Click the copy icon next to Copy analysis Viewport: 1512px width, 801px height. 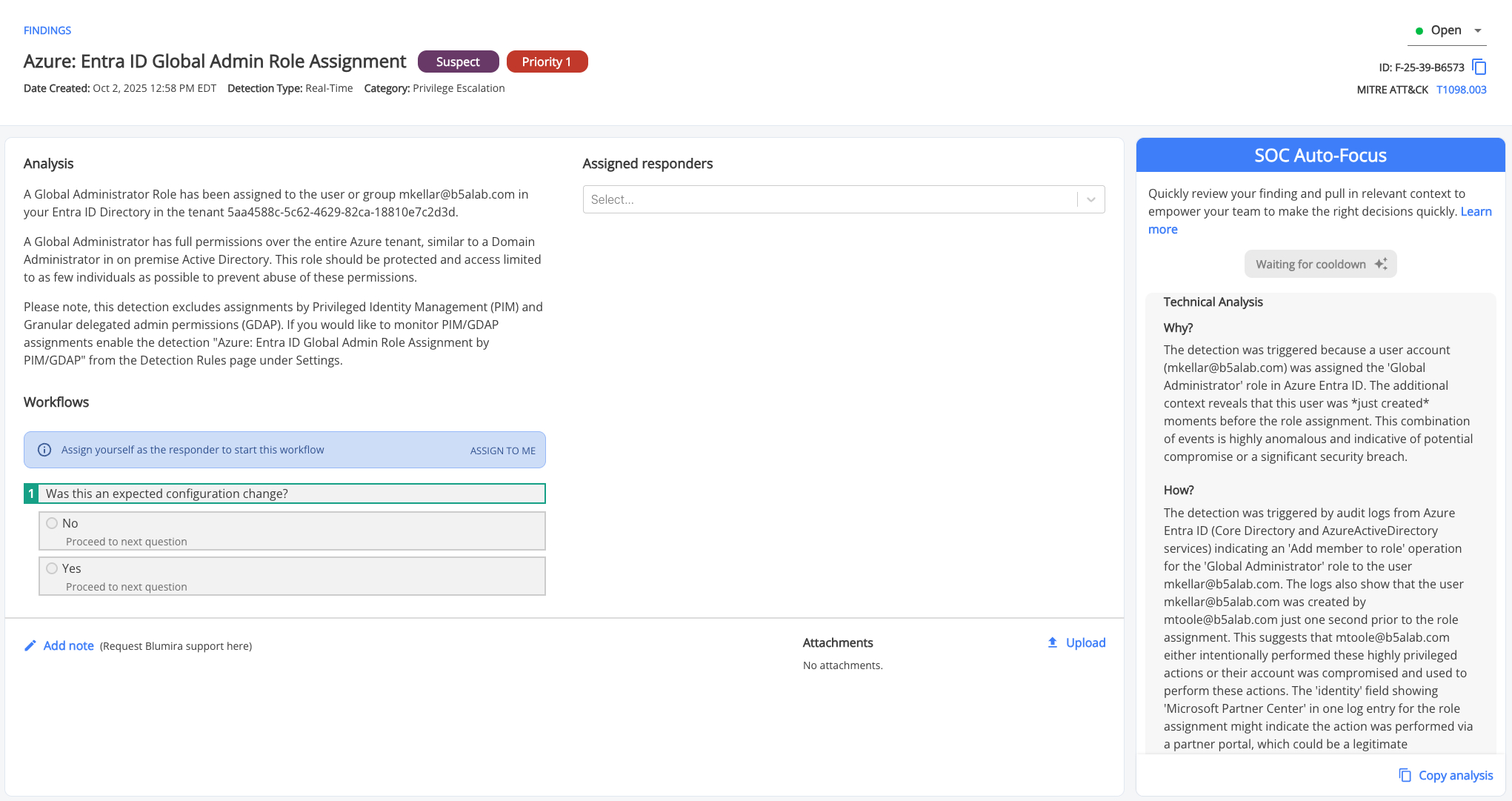1405,775
